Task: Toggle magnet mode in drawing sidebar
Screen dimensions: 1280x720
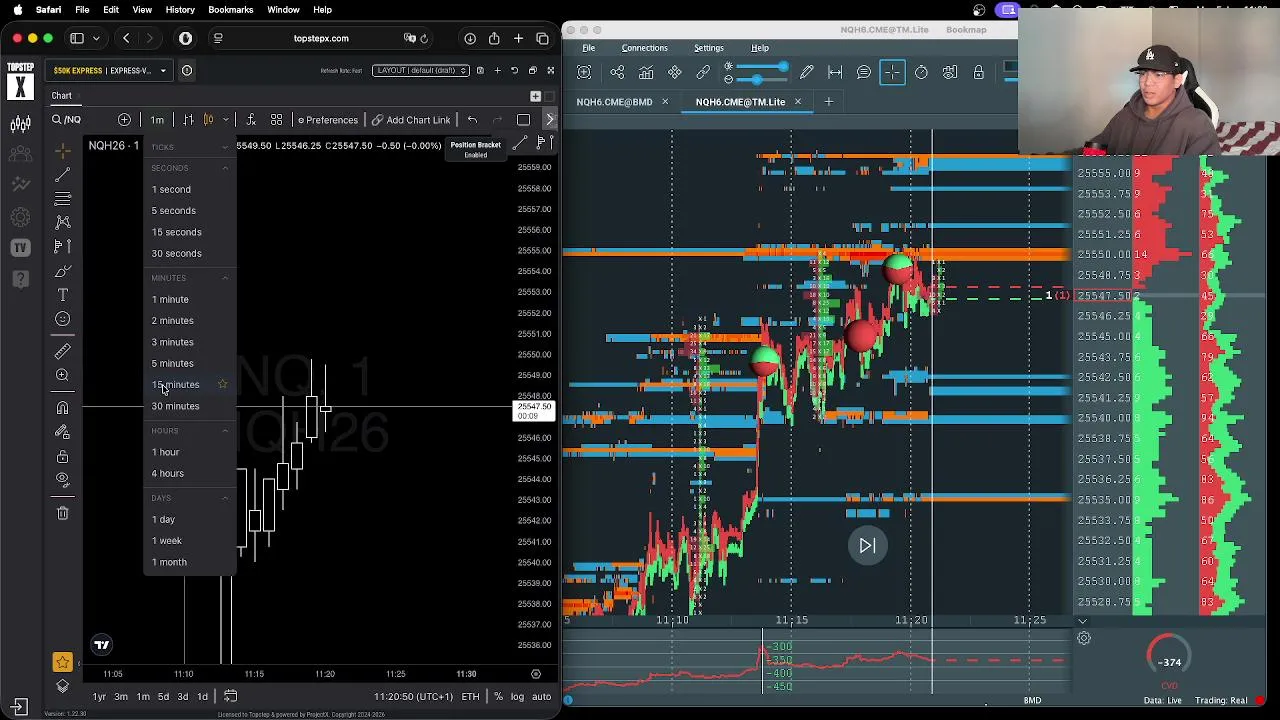Action: click(x=62, y=408)
